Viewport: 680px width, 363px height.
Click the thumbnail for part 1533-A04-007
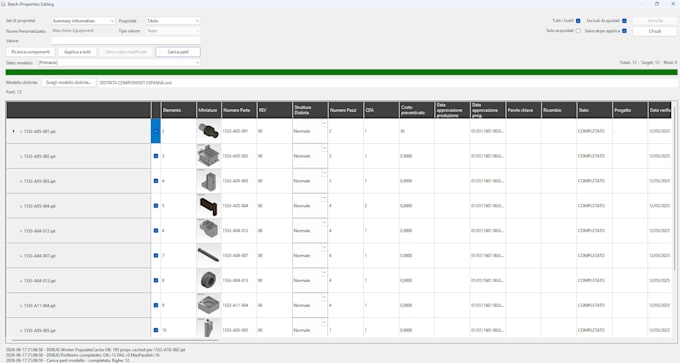coord(209,256)
